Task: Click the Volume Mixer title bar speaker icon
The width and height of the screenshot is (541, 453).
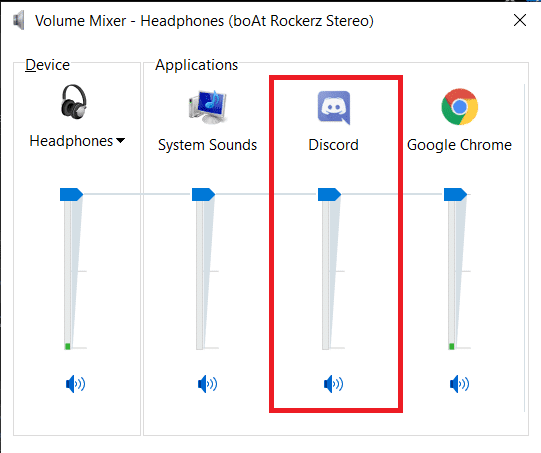Action: pos(18,20)
